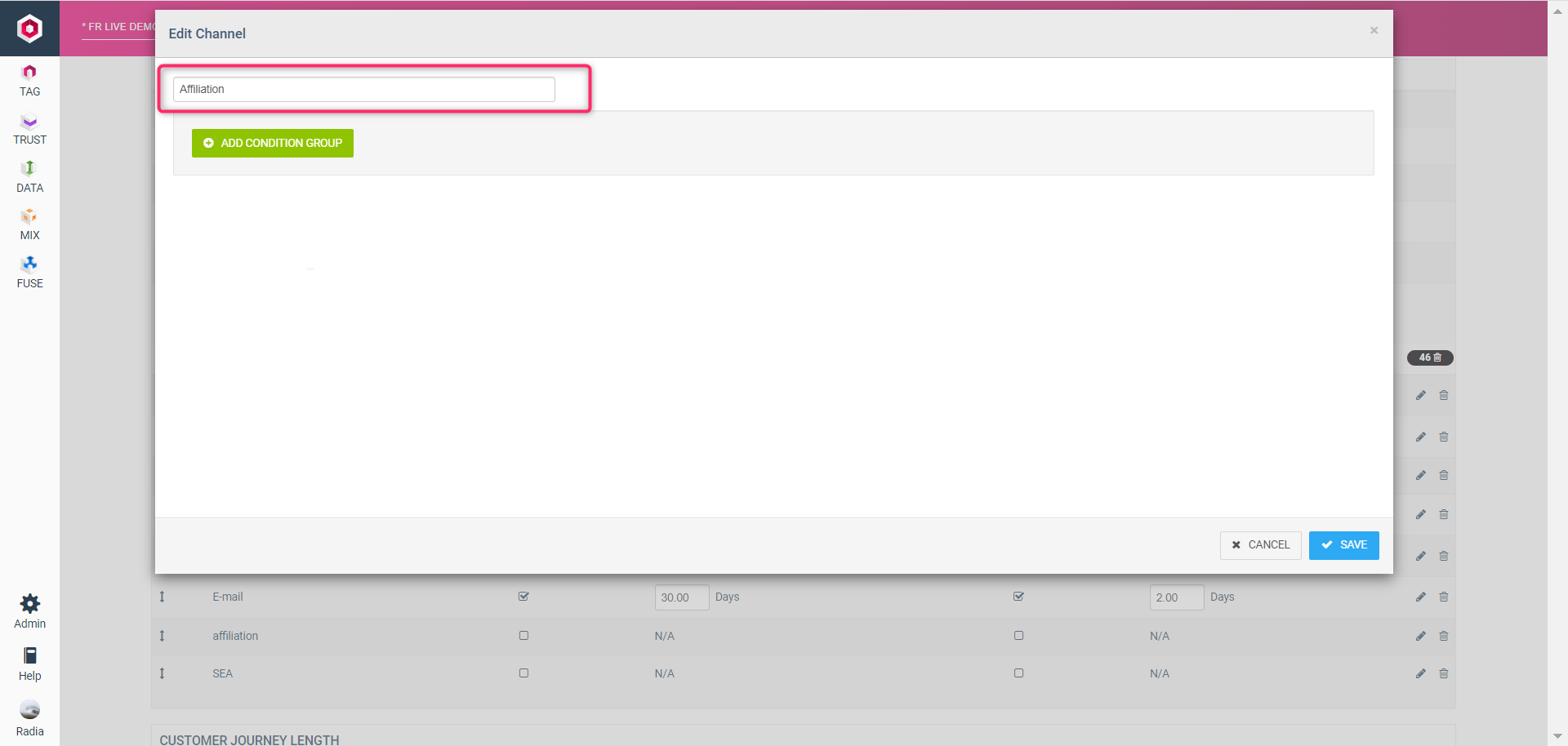
Task: Delete the affiliation row with trash icon
Action: [1443, 636]
